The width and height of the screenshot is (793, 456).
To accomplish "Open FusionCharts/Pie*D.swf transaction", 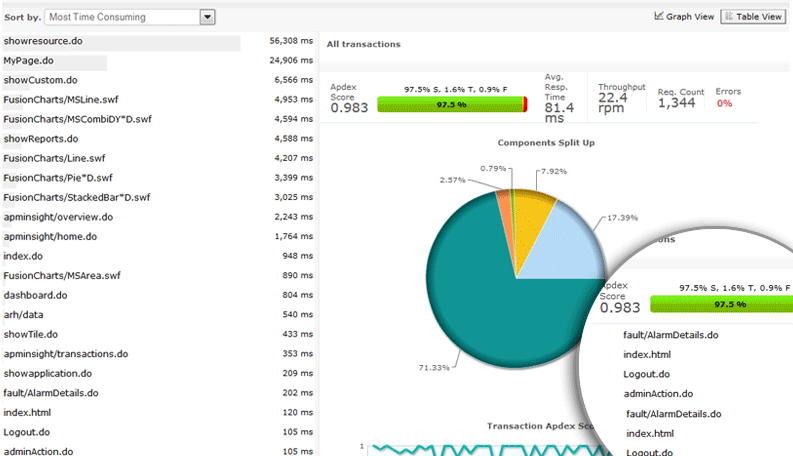I will tap(58, 178).
